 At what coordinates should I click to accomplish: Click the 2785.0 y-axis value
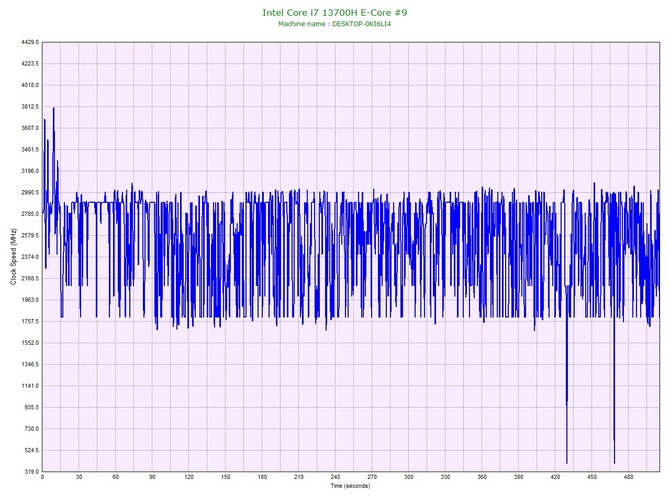[29, 214]
